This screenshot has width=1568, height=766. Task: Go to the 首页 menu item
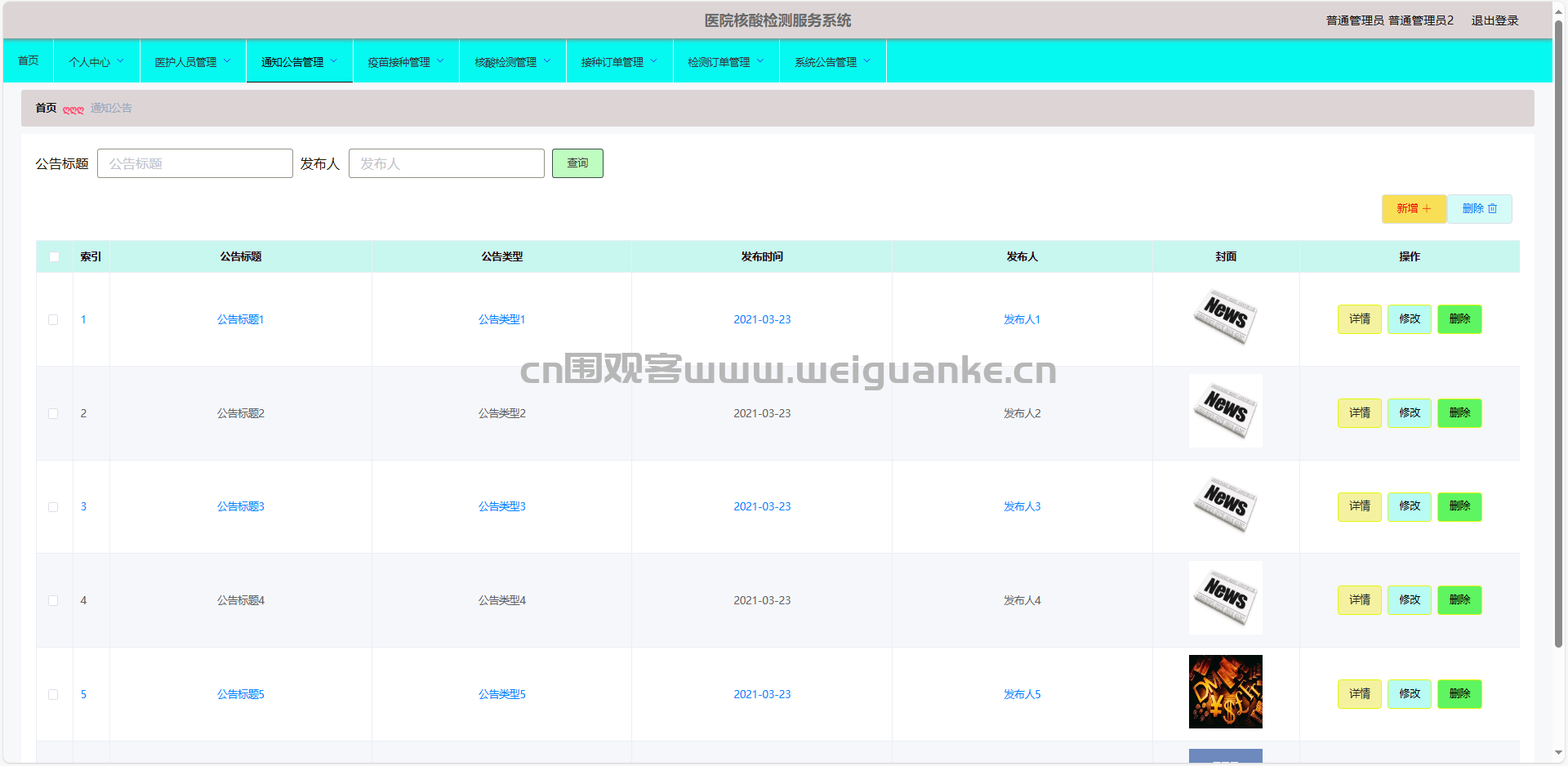(x=29, y=60)
